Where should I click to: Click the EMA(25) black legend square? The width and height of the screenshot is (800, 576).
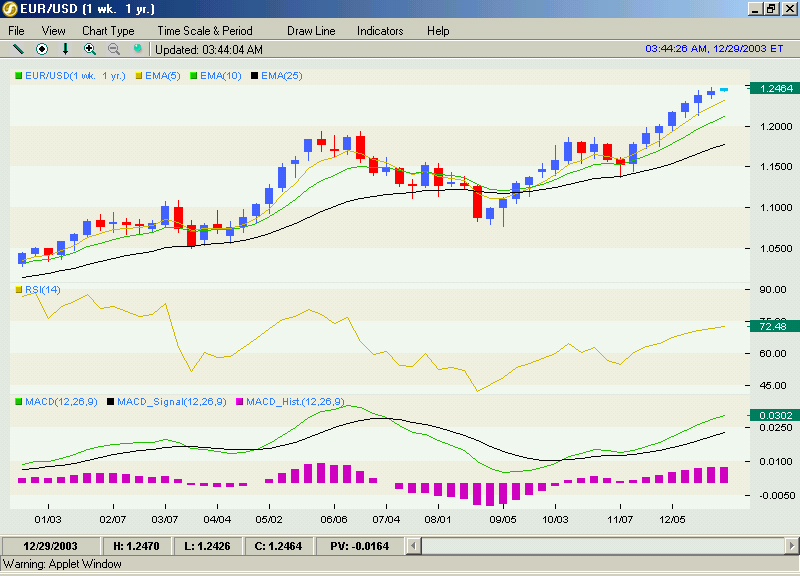click(x=255, y=76)
